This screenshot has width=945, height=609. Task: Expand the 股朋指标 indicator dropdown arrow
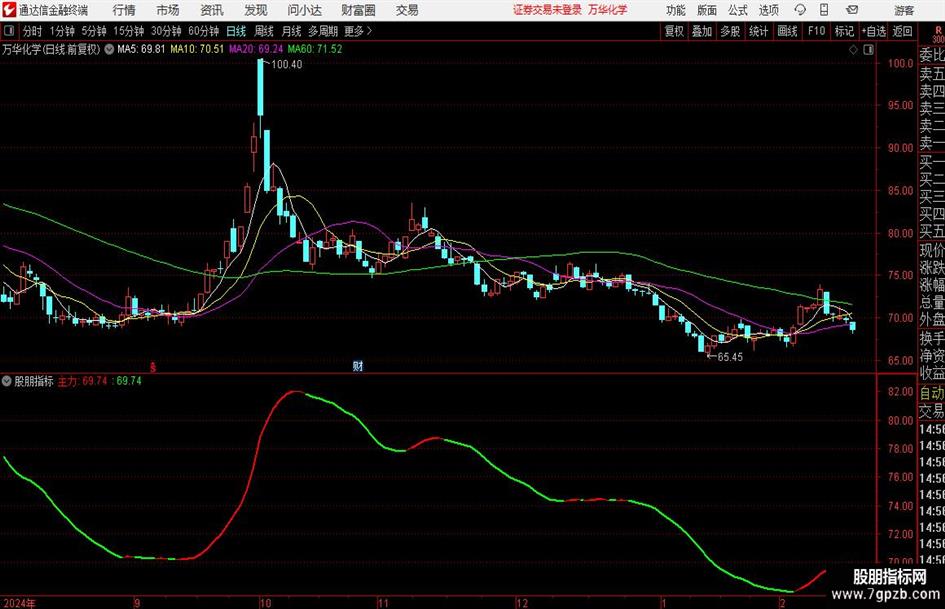(x=7, y=381)
